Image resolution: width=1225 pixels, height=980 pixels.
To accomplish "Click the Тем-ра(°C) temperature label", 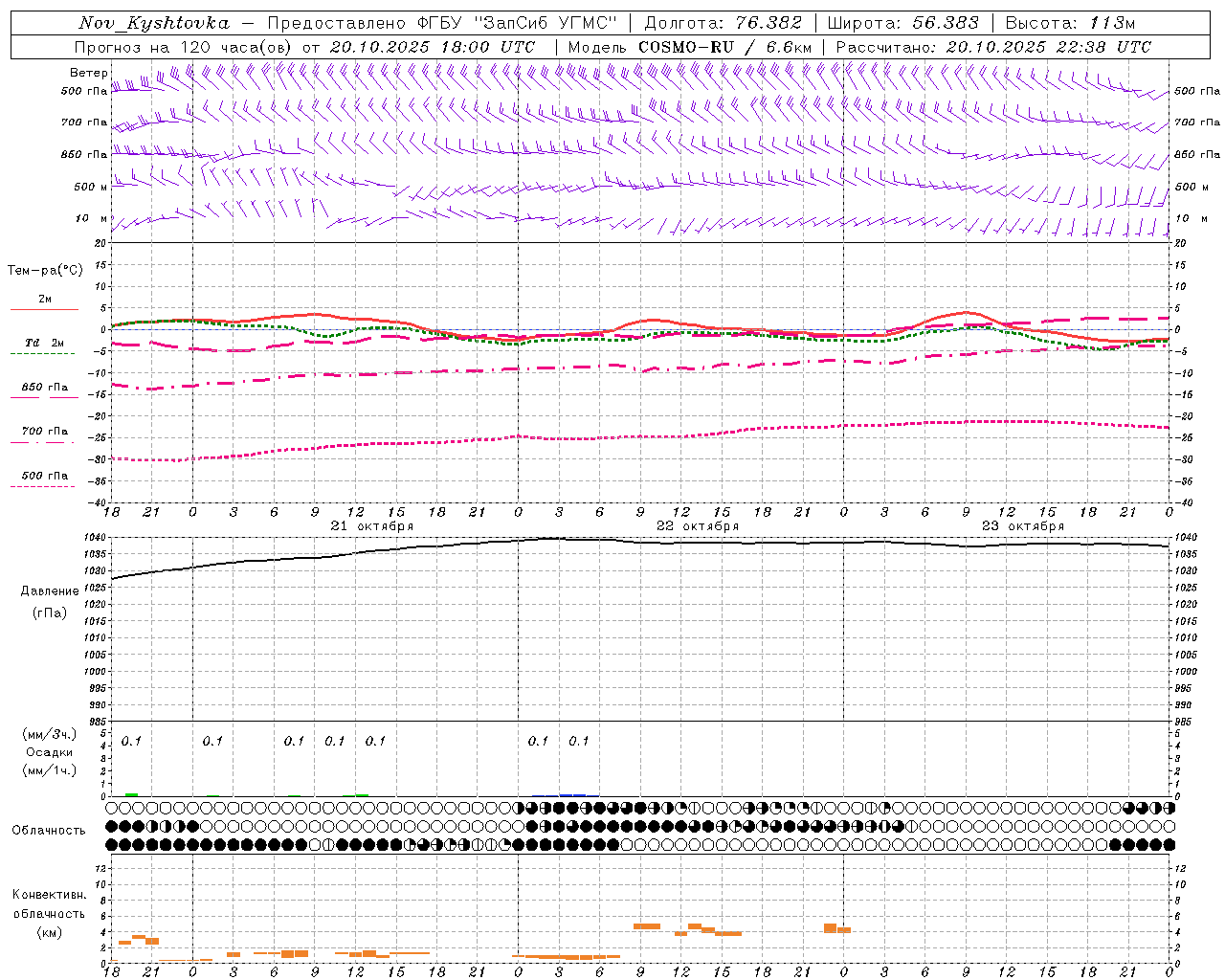I will [45, 271].
